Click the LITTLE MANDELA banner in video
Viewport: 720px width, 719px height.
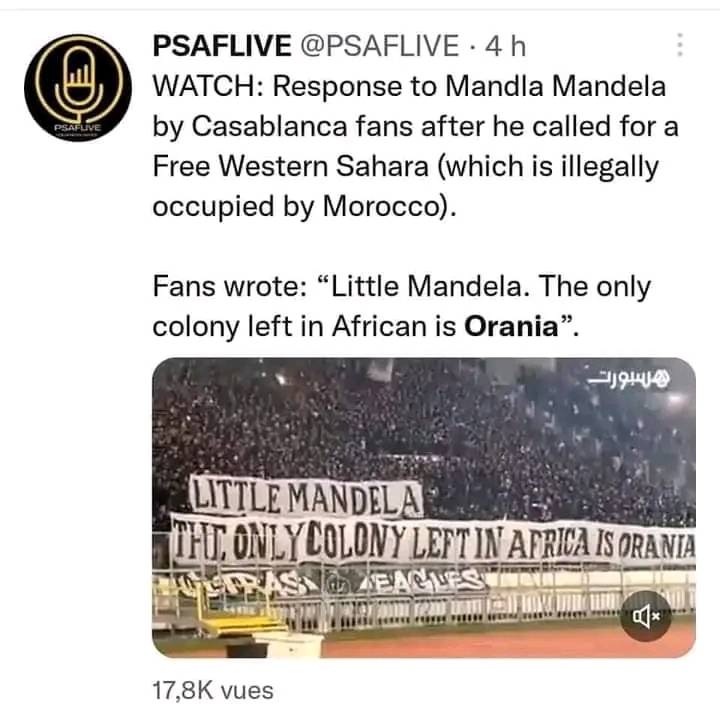tap(307, 495)
